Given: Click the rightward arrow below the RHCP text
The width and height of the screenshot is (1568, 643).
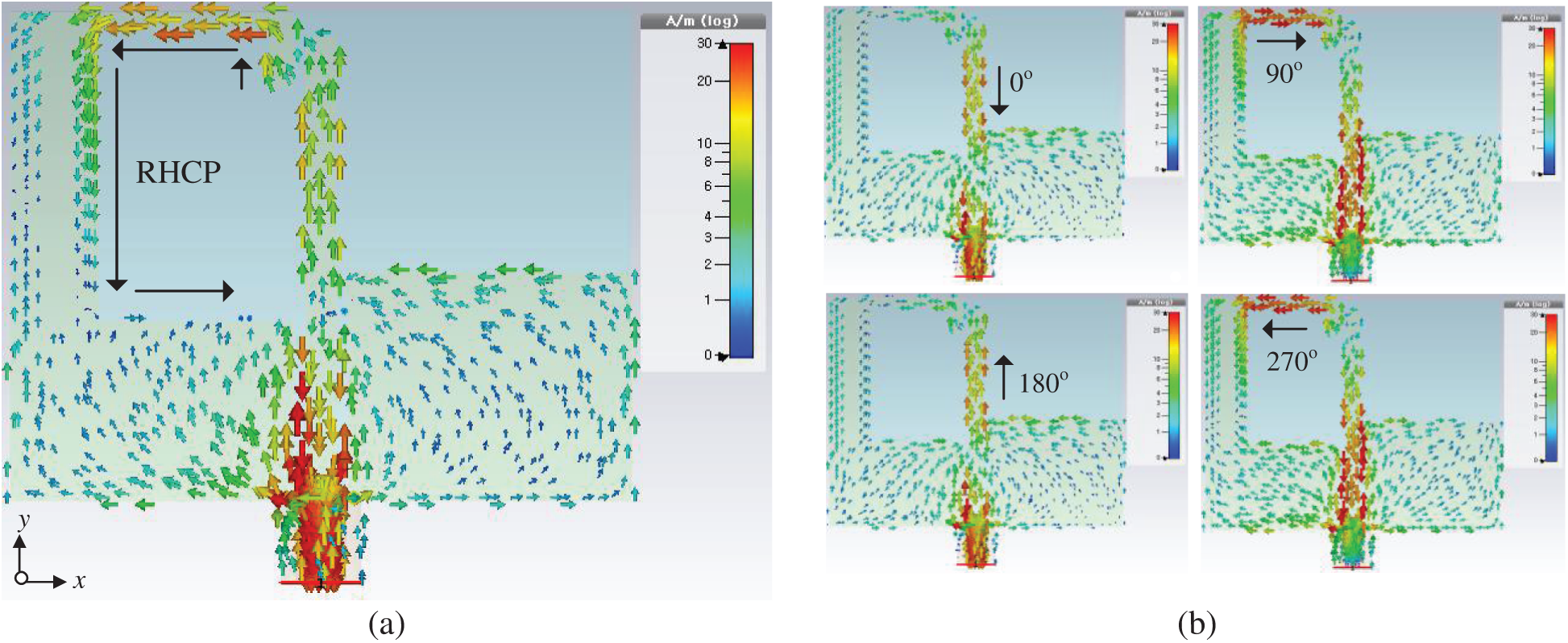Looking at the screenshot, I should [184, 290].
